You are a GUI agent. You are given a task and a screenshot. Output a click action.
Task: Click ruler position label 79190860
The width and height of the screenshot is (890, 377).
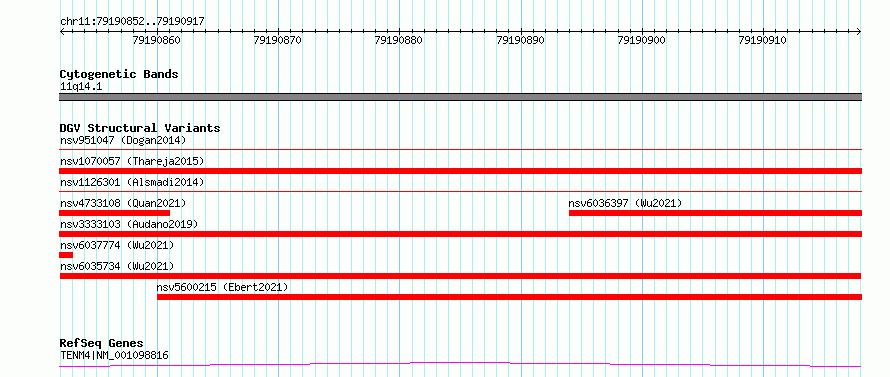pos(157,40)
